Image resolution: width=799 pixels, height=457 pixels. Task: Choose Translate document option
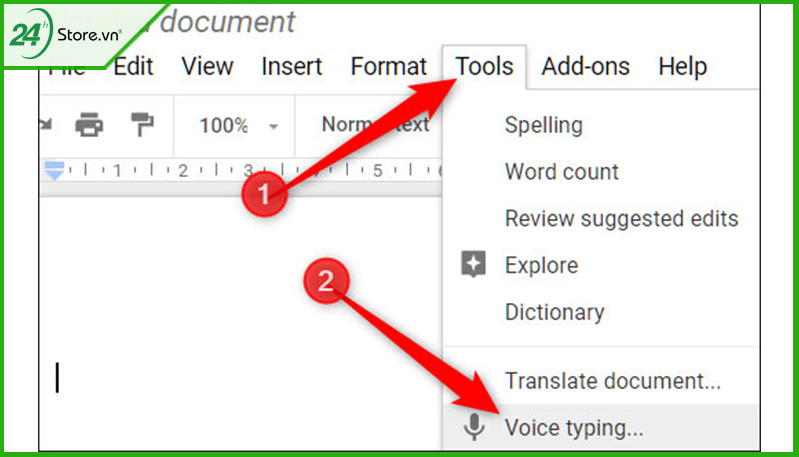click(x=612, y=381)
